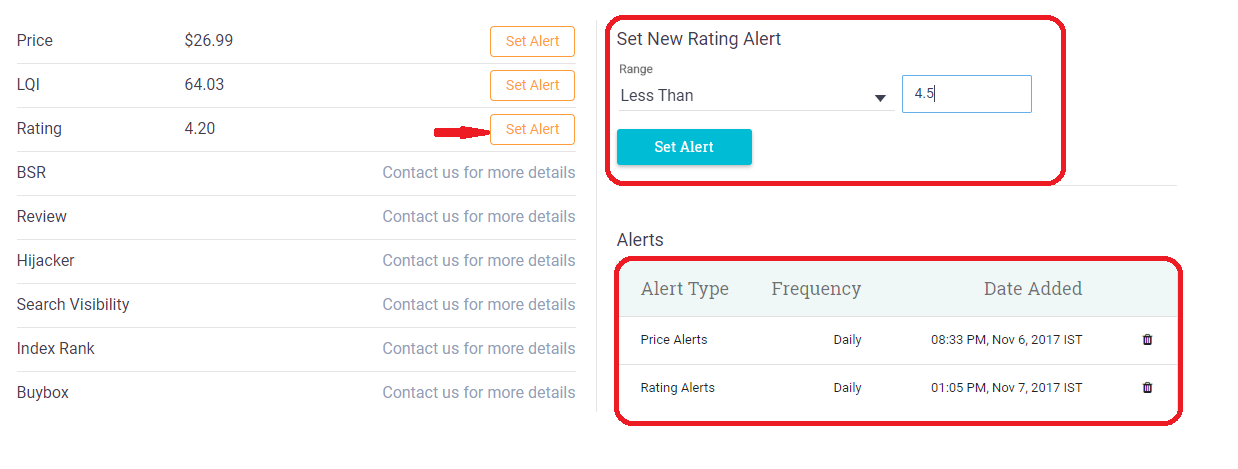Click contact link next to Hijacker
Image resolution: width=1238 pixels, height=469 pixels.
(479, 261)
